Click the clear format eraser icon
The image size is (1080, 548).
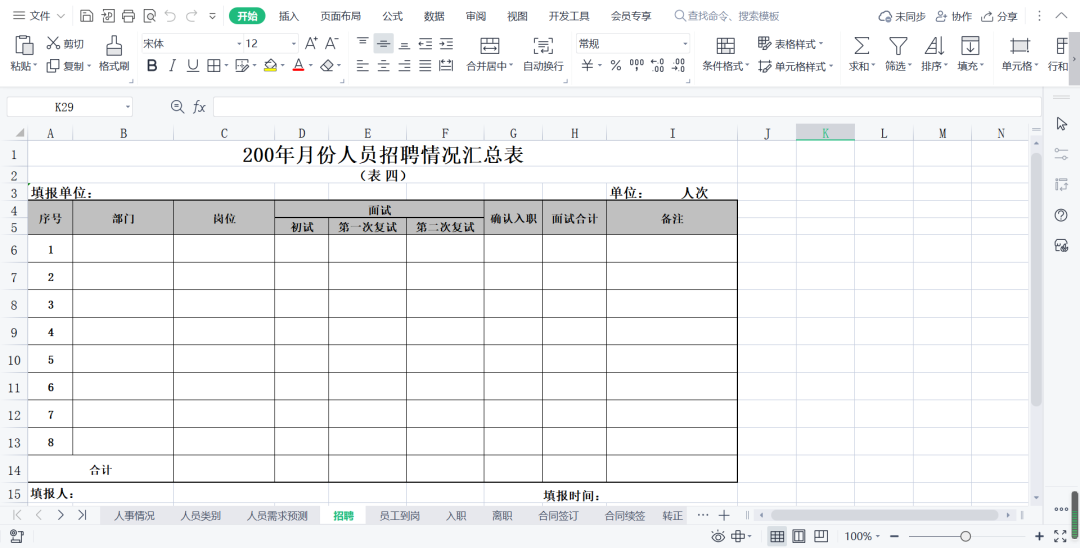pyautogui.click(x=327, y=65)
